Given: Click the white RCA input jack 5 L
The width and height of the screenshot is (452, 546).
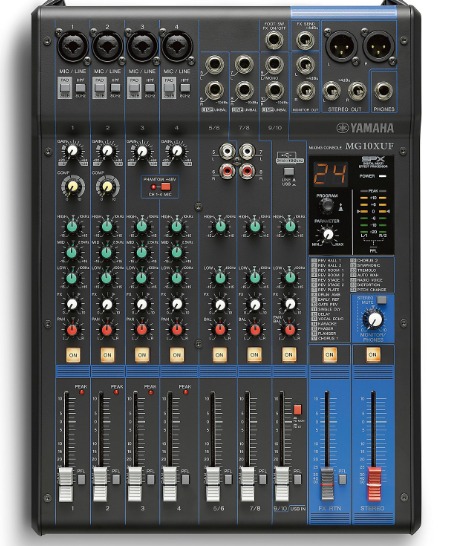Looking at the screenshot, I should 227,151.
